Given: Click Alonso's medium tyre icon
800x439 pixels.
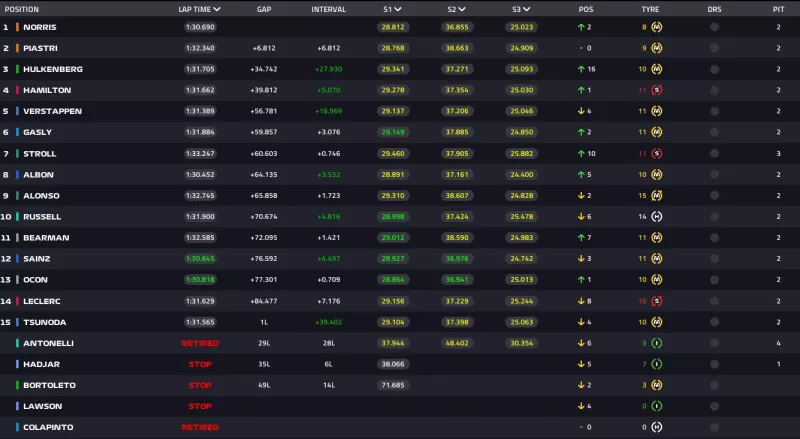Looking at the screenshot, I should (657, 196).
